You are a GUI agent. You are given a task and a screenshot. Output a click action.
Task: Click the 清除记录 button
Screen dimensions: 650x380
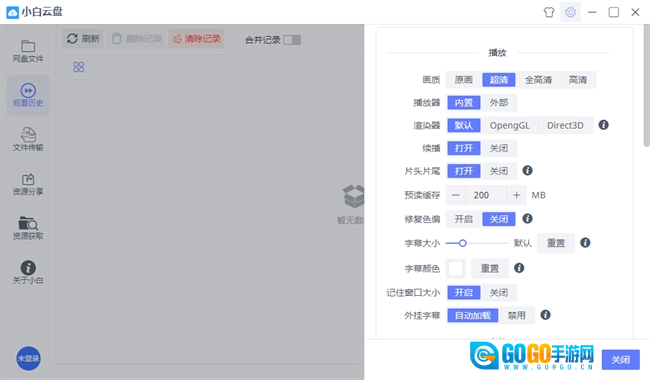196,39
